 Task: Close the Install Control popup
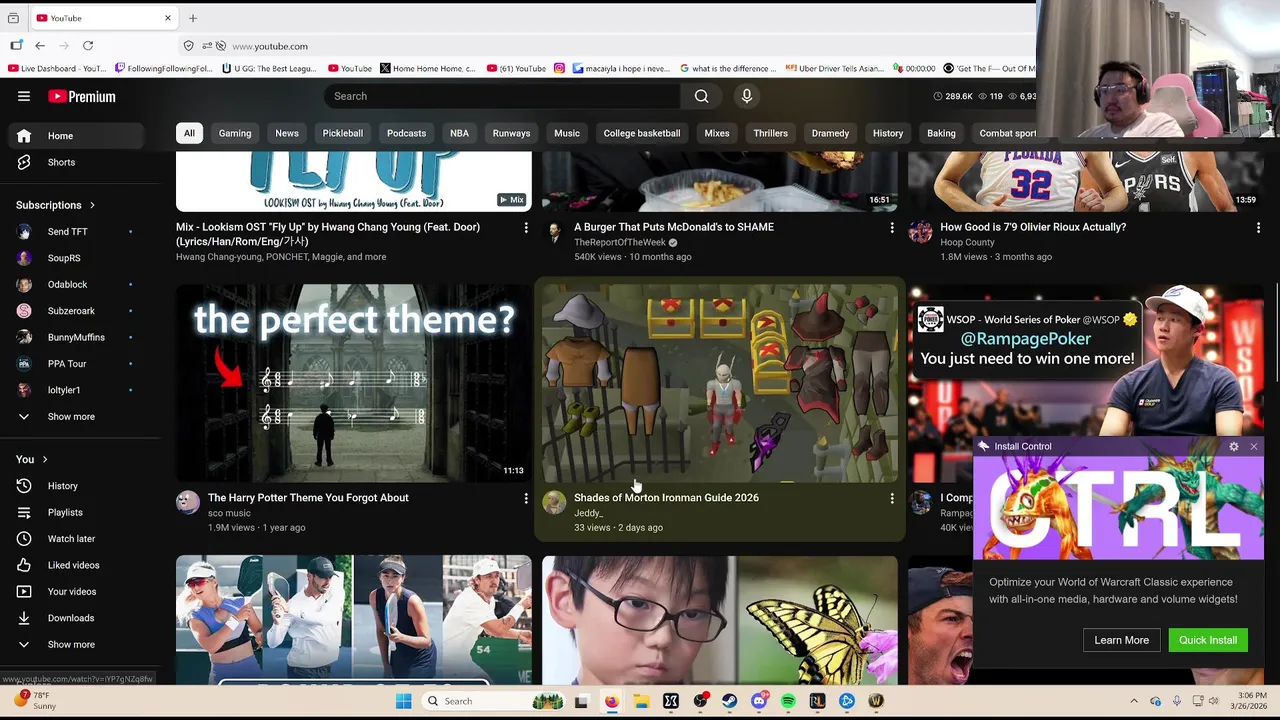[x=1254, y=446]
